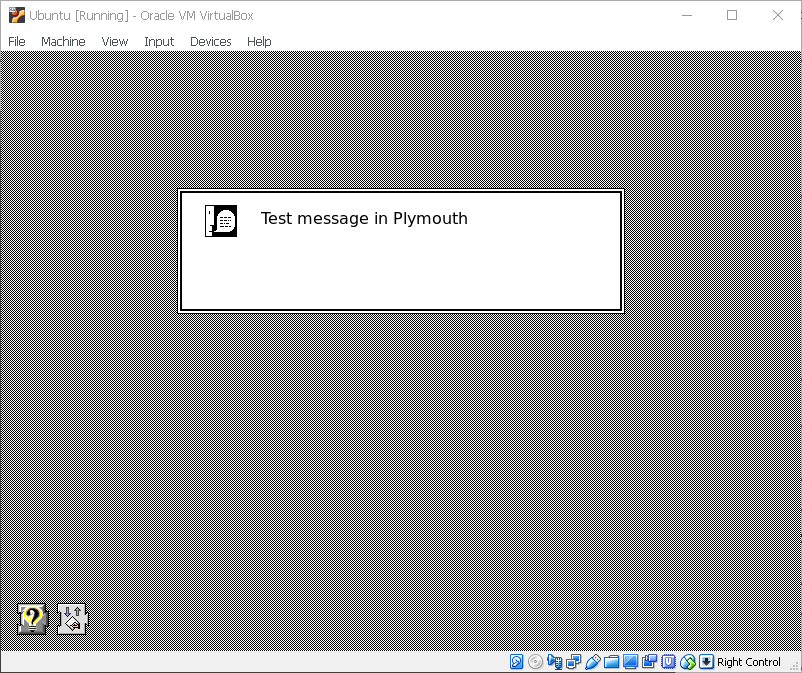
Task: Click the shared folders status icon
Action: (x=611, y=662)
